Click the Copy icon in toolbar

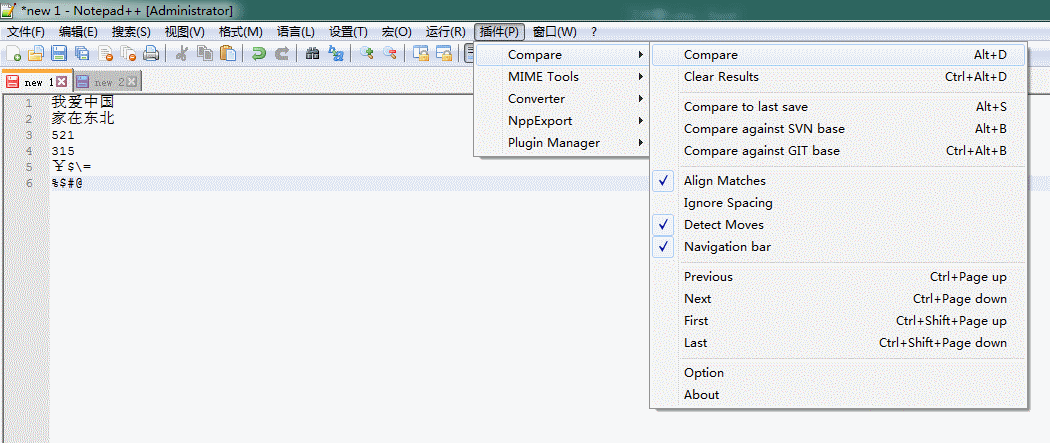click(x=205, y=54)
